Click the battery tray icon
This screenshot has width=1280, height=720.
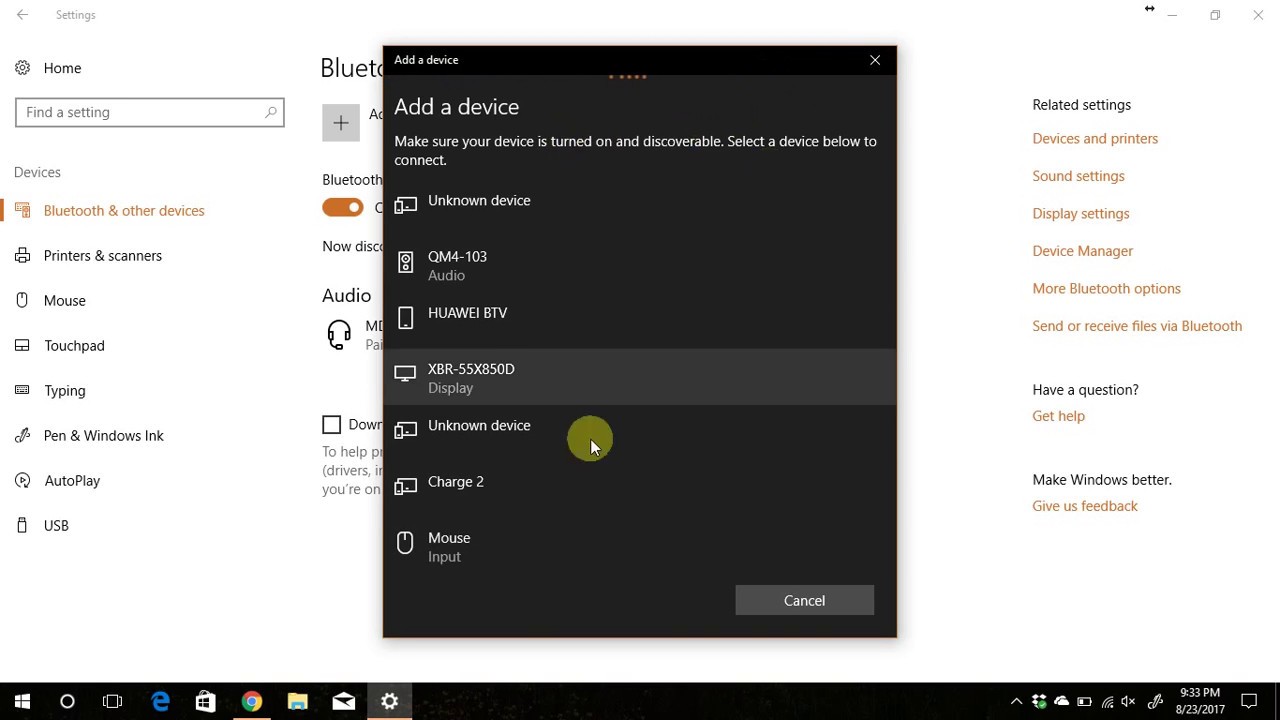1084,702
